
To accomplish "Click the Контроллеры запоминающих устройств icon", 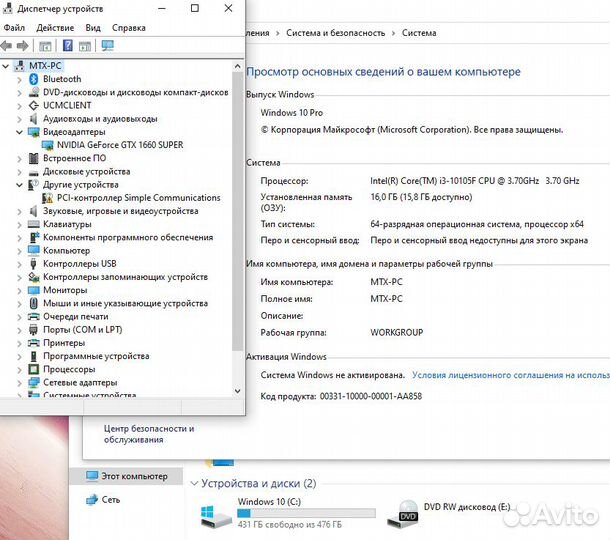I will click(x=34, y=277).
